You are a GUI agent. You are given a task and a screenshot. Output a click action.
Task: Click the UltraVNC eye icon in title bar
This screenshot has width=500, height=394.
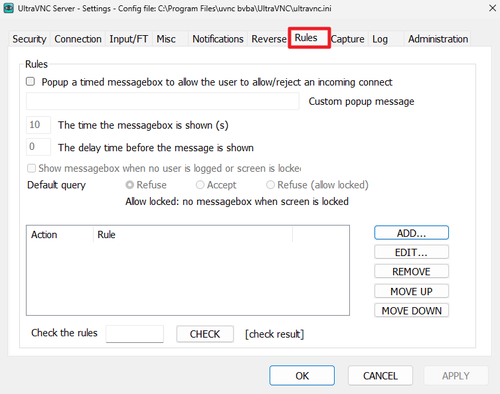click(8, 8)
